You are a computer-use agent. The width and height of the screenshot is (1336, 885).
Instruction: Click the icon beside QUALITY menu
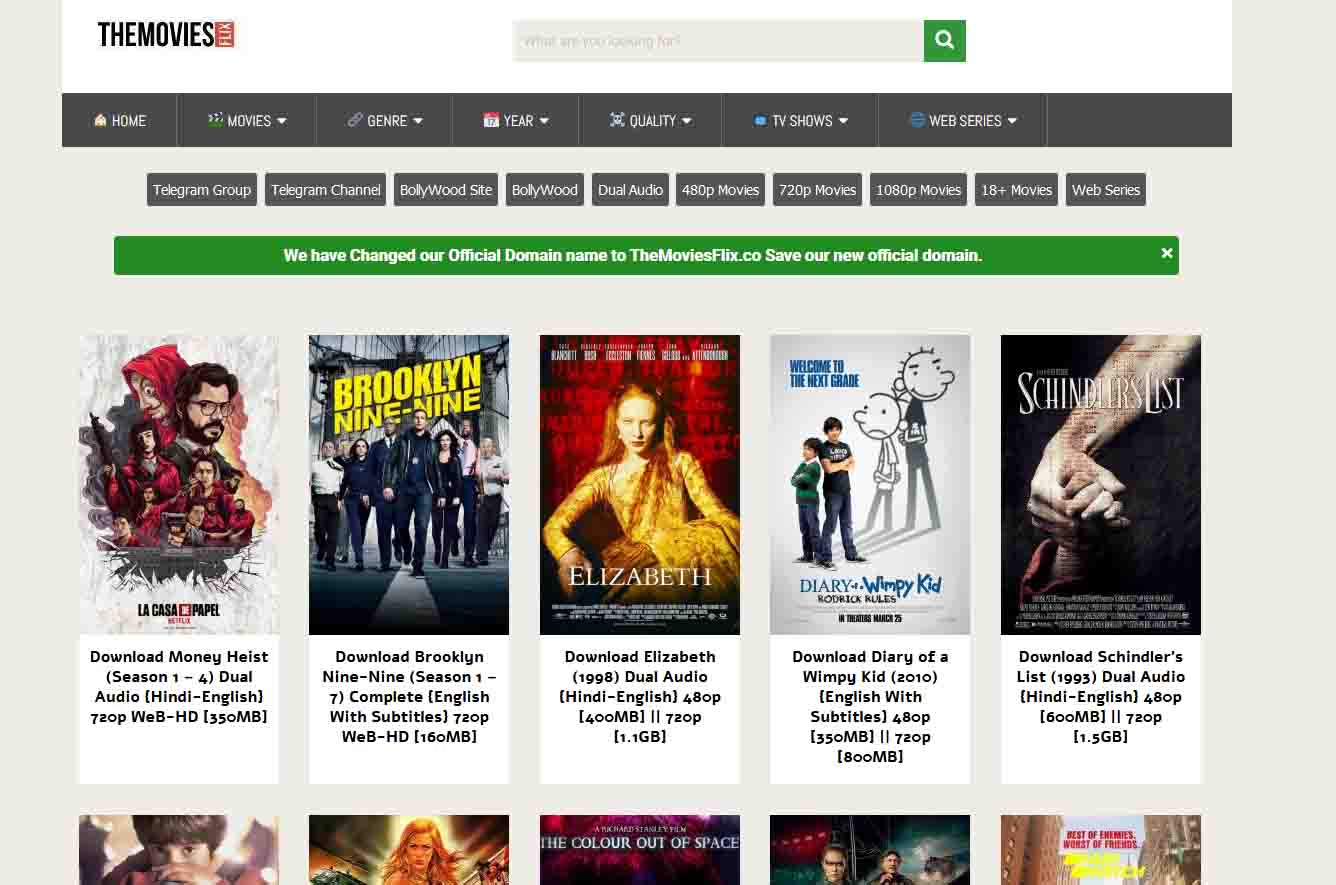[617, 120]
